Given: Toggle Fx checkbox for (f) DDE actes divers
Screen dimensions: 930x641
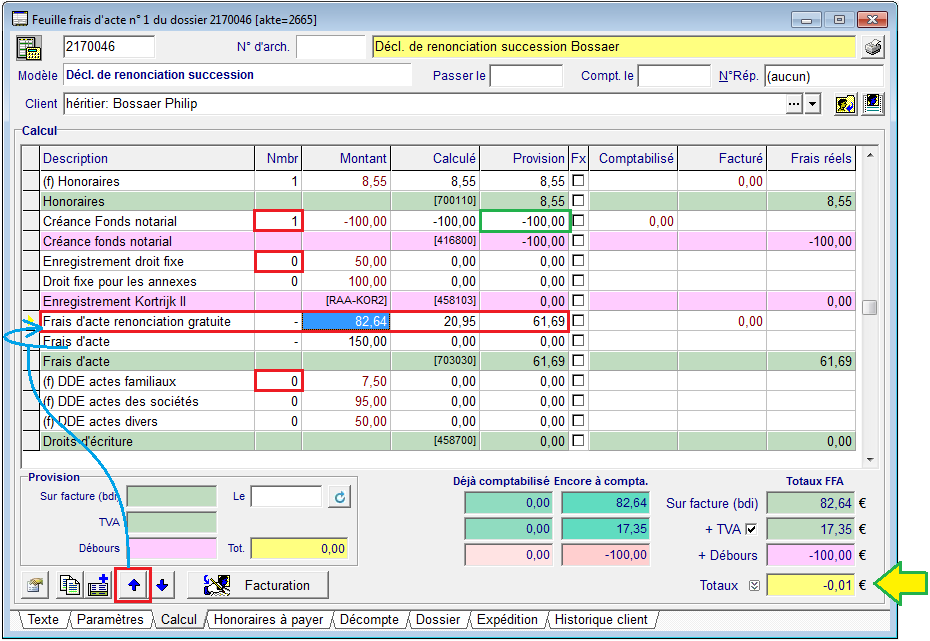Looking at the screenshot, I should point(578,420).
